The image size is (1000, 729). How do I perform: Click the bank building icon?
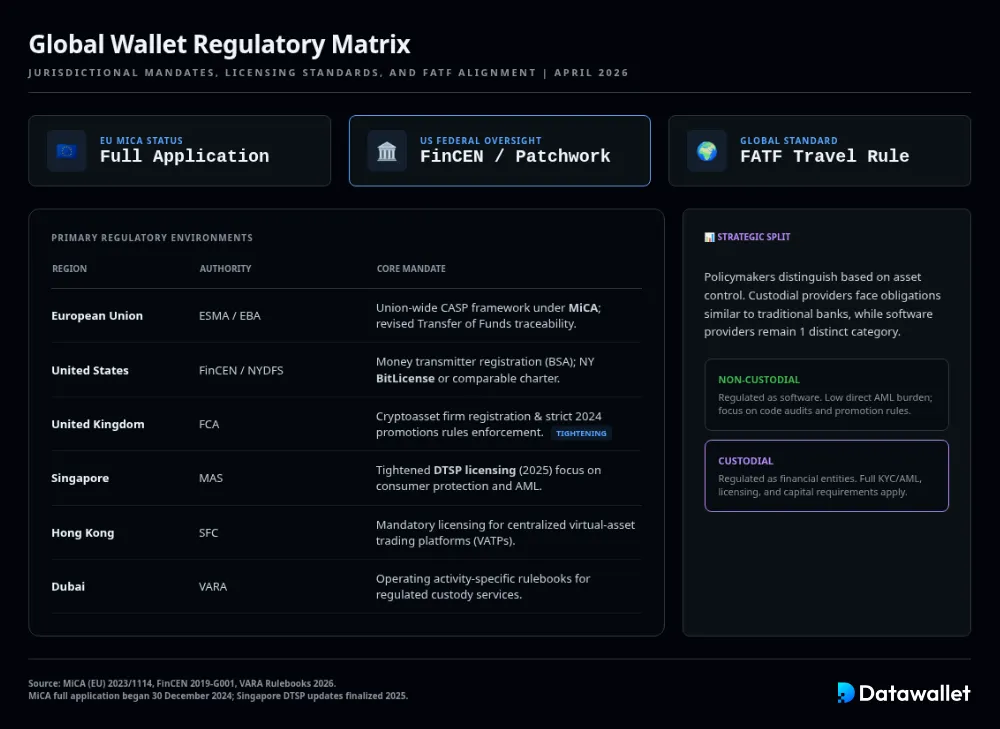tap(386, 151)
